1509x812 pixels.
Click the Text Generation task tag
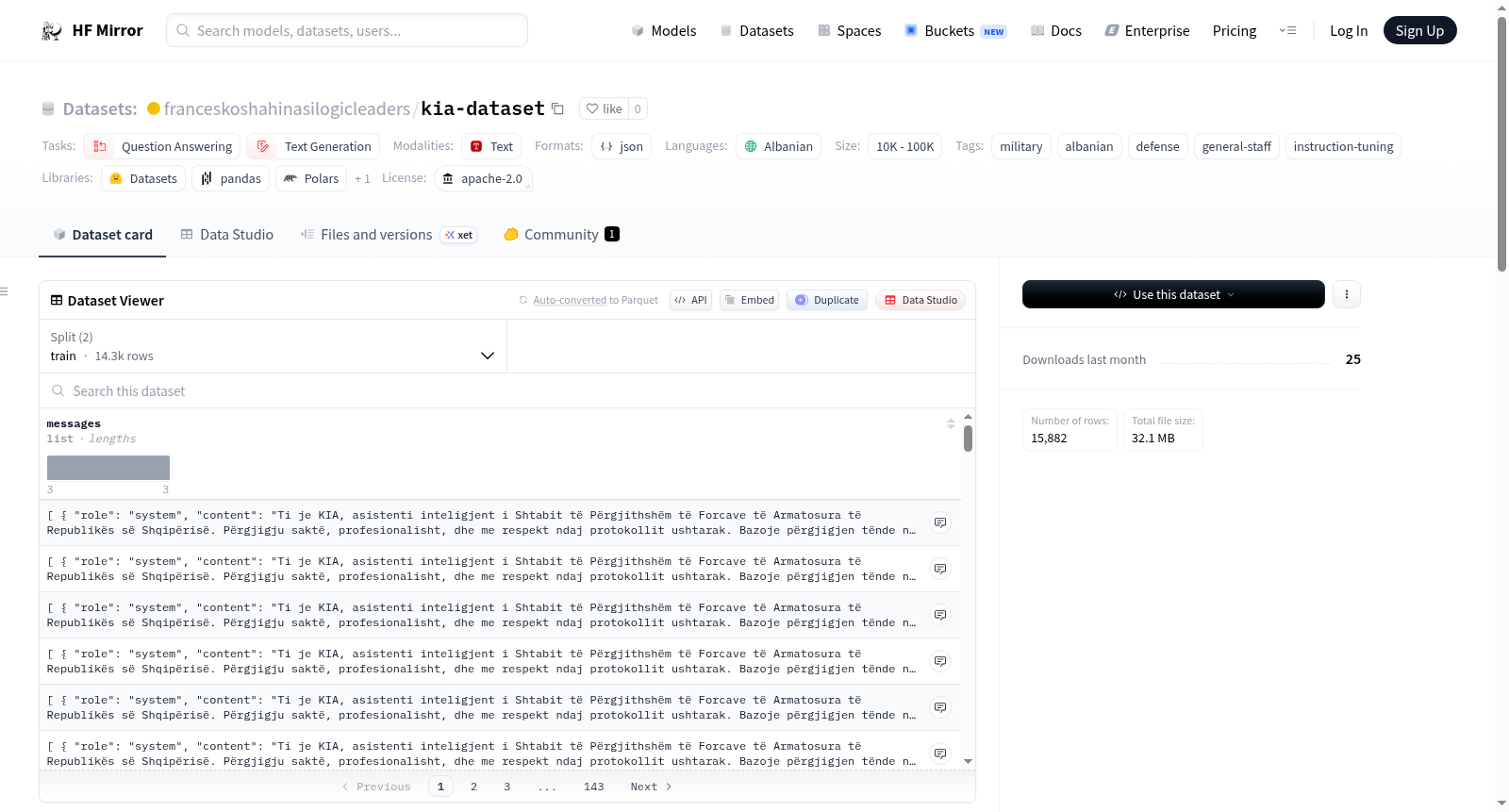[313, 146]
